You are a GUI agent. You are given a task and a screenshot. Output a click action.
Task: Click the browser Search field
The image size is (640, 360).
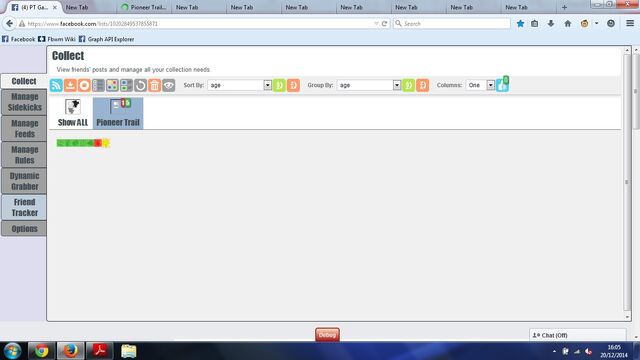point(452,24)
